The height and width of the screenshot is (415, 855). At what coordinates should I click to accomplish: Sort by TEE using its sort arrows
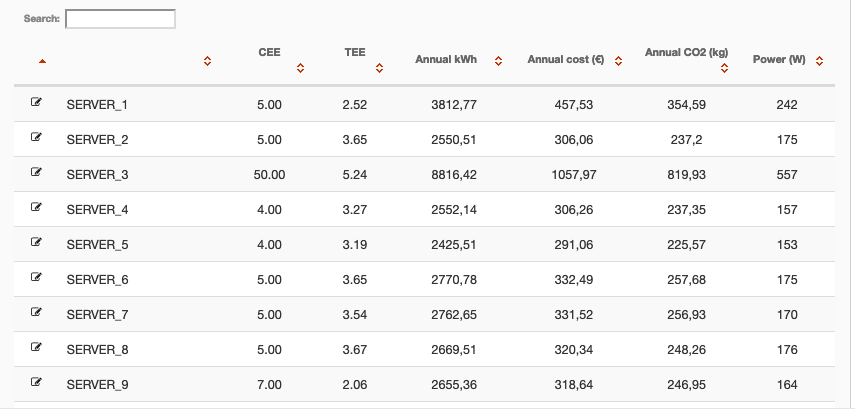click(x=380, y=68)
